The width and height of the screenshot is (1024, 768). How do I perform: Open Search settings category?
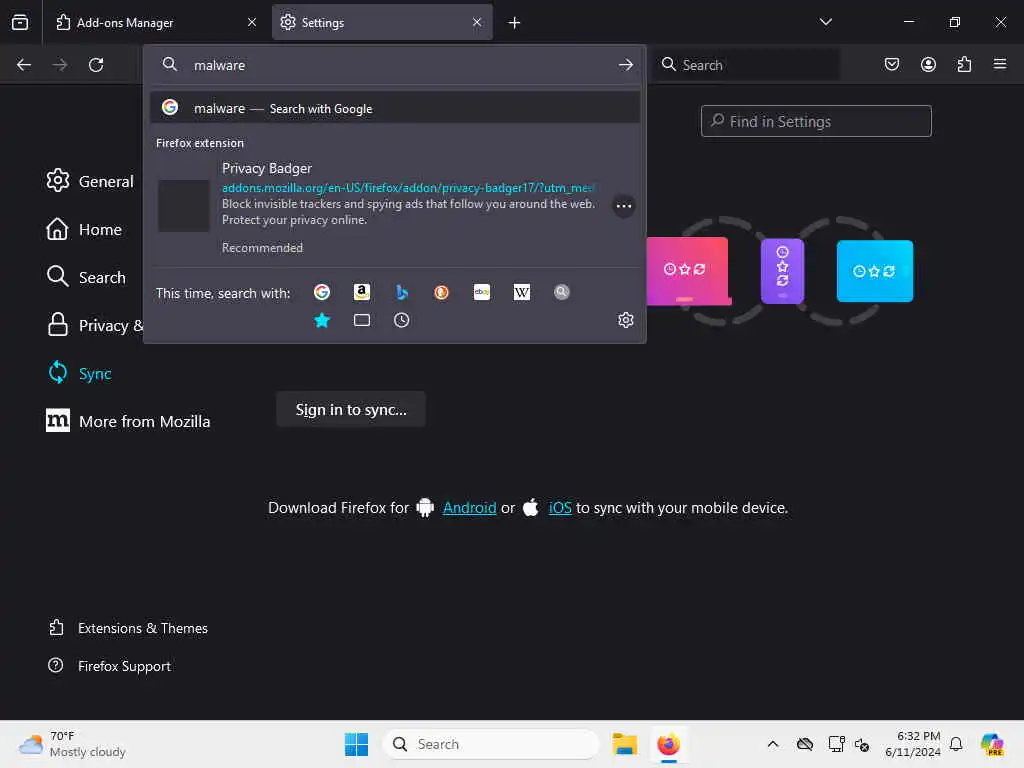pyautogui.click(x=86, y=277)
